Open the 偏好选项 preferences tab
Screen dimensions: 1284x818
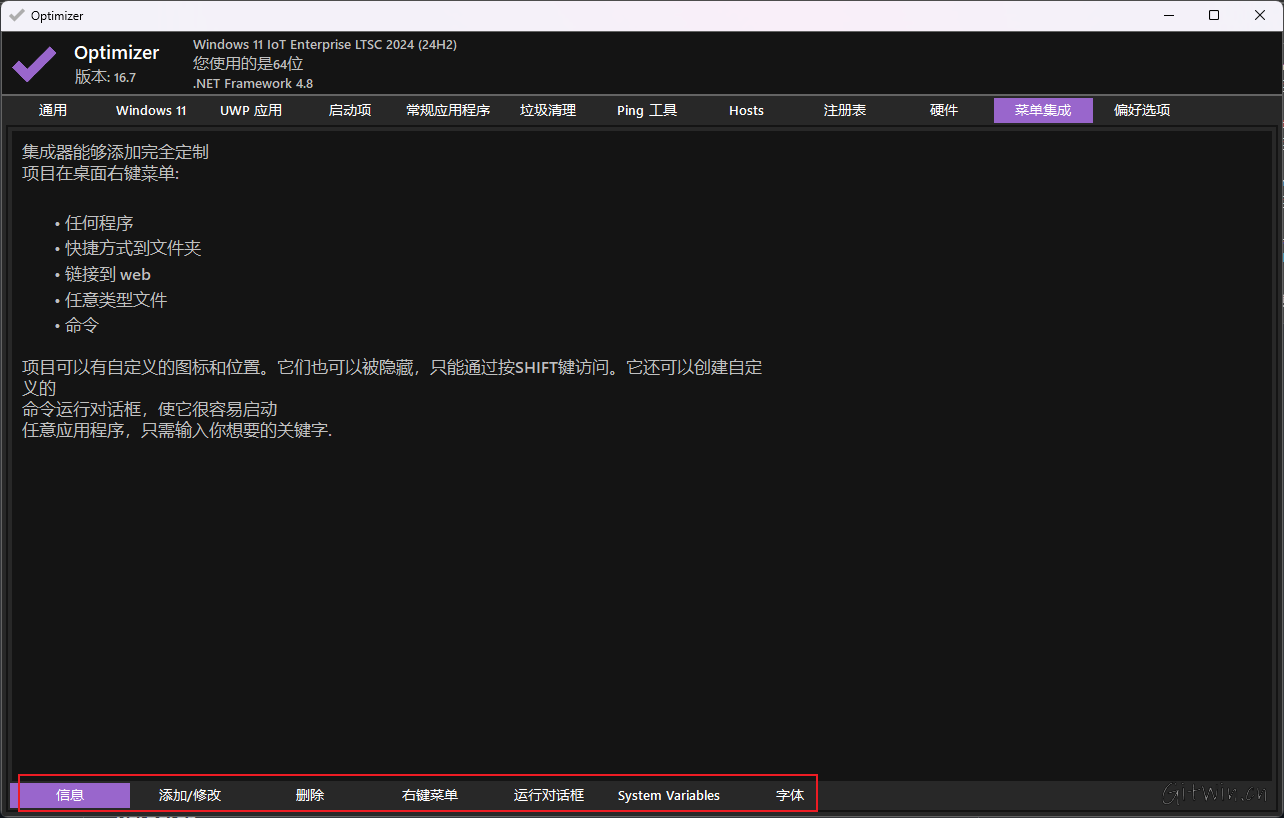(1142, 110)
